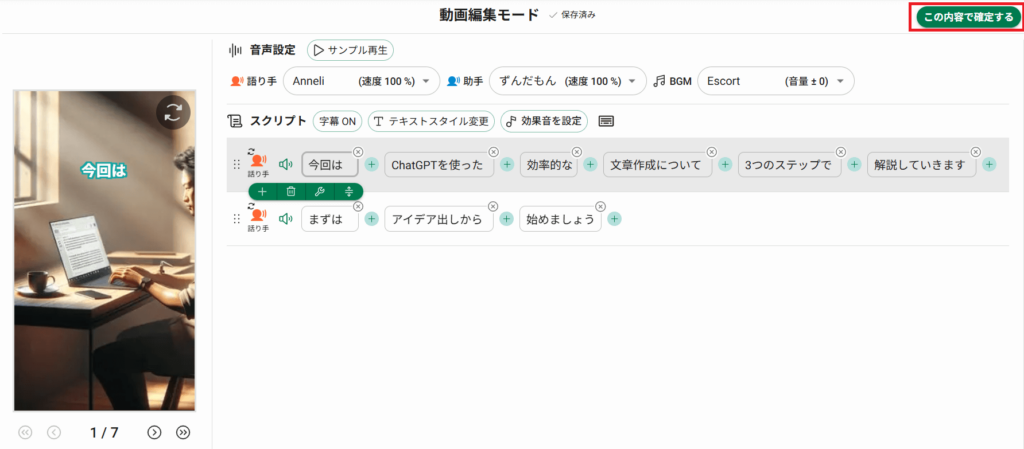Image resolution: width=1024 pixels, height=449 pixels.
Task: Insert a segment after 始めましょう via plus
Action: point(615,219)
